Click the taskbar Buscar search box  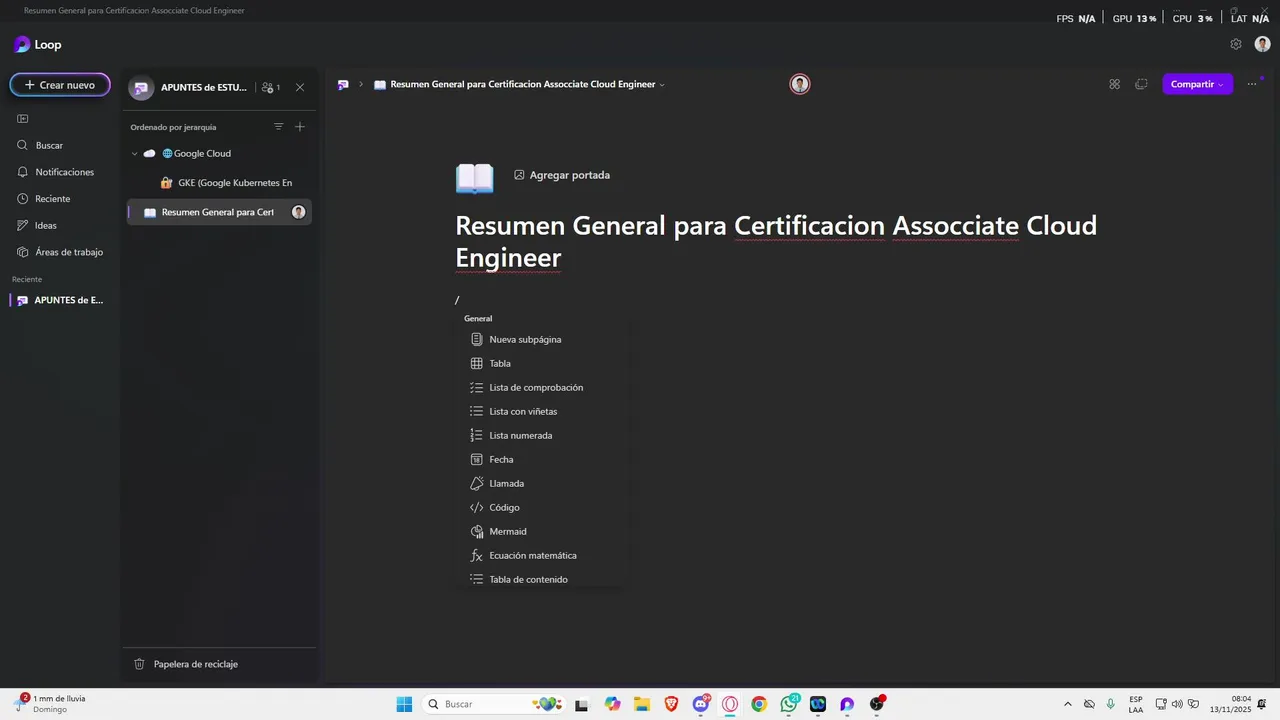493,704
